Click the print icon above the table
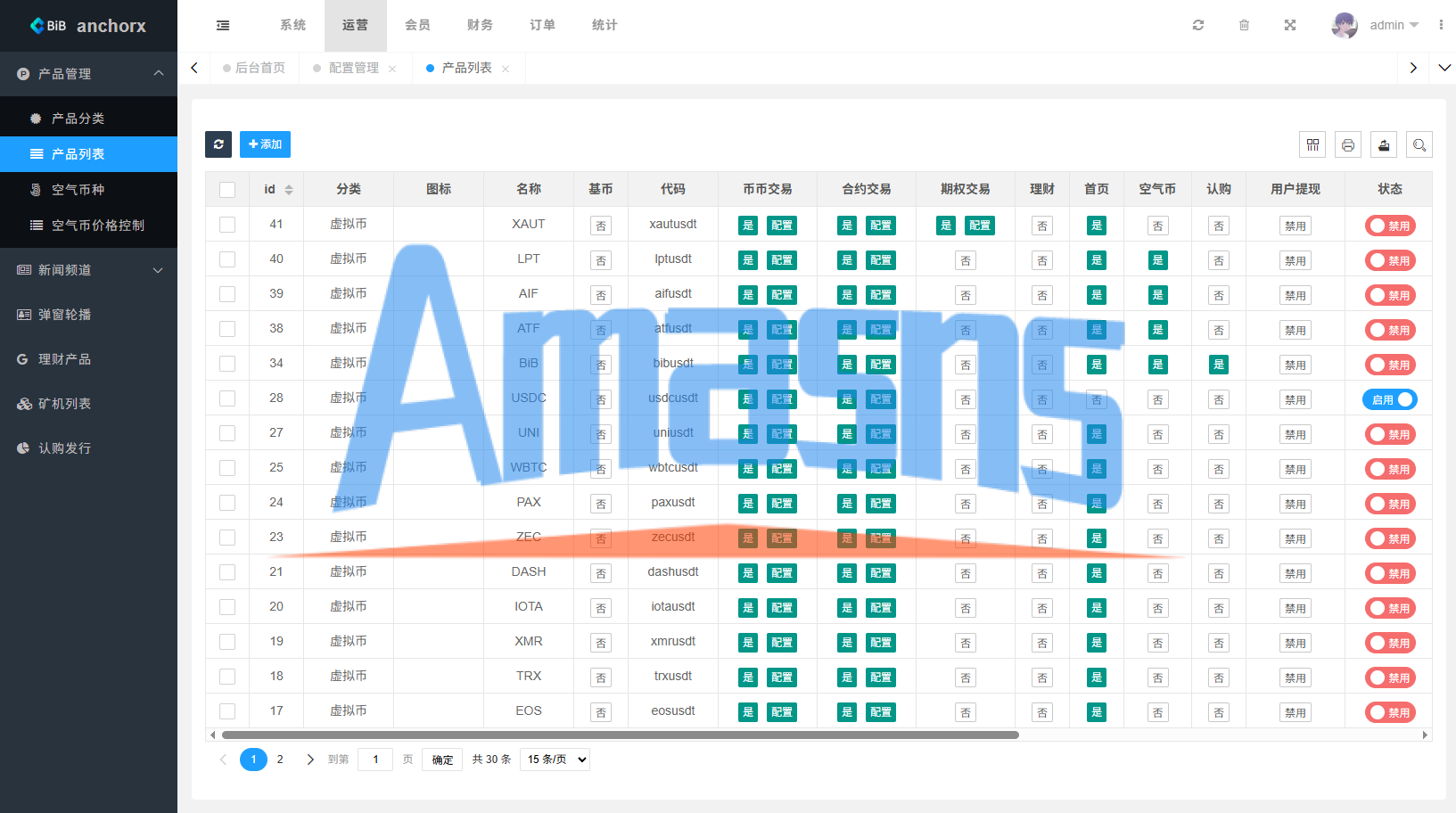Screen dimensions: 1456x813 [1348, 144]
